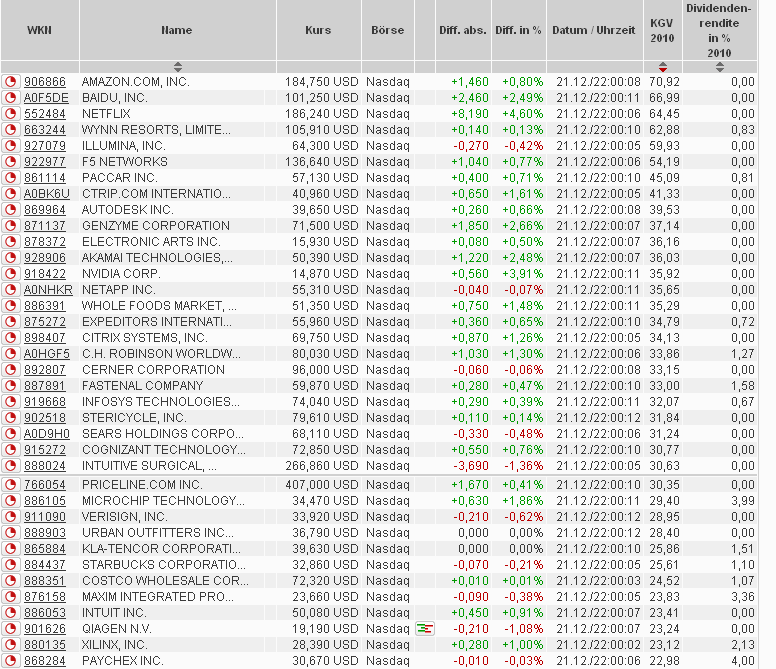
Task: Click chart icon beside NETAPP INC.
Action: (x=10, y=289)
